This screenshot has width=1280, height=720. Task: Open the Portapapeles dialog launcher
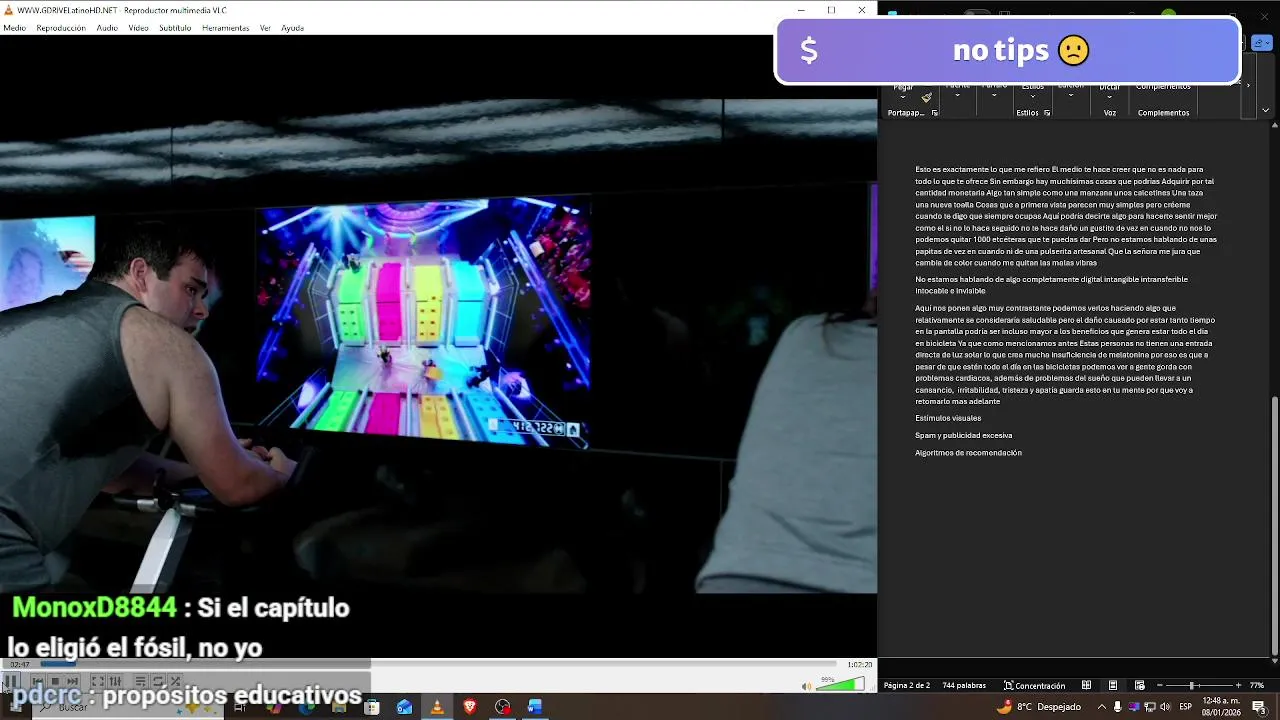point(935,113)
